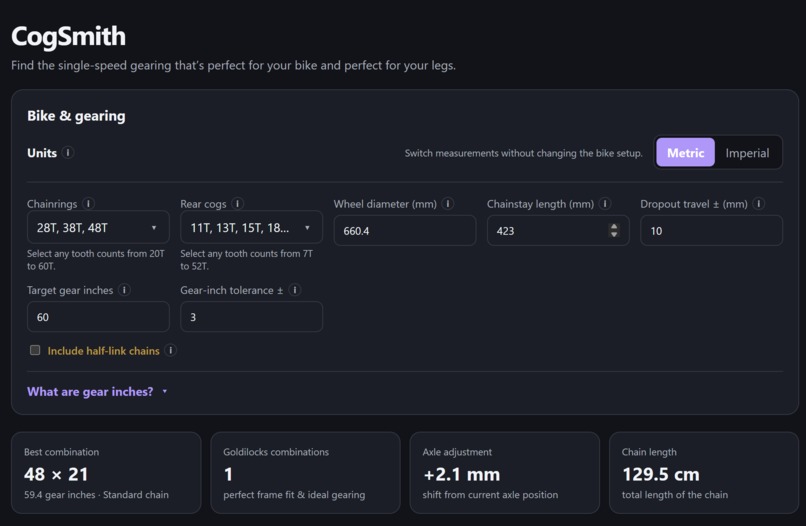Click 'perfect frame fit & ideal gearing' text
Screen dimensions: 806x526
(294, 495)
